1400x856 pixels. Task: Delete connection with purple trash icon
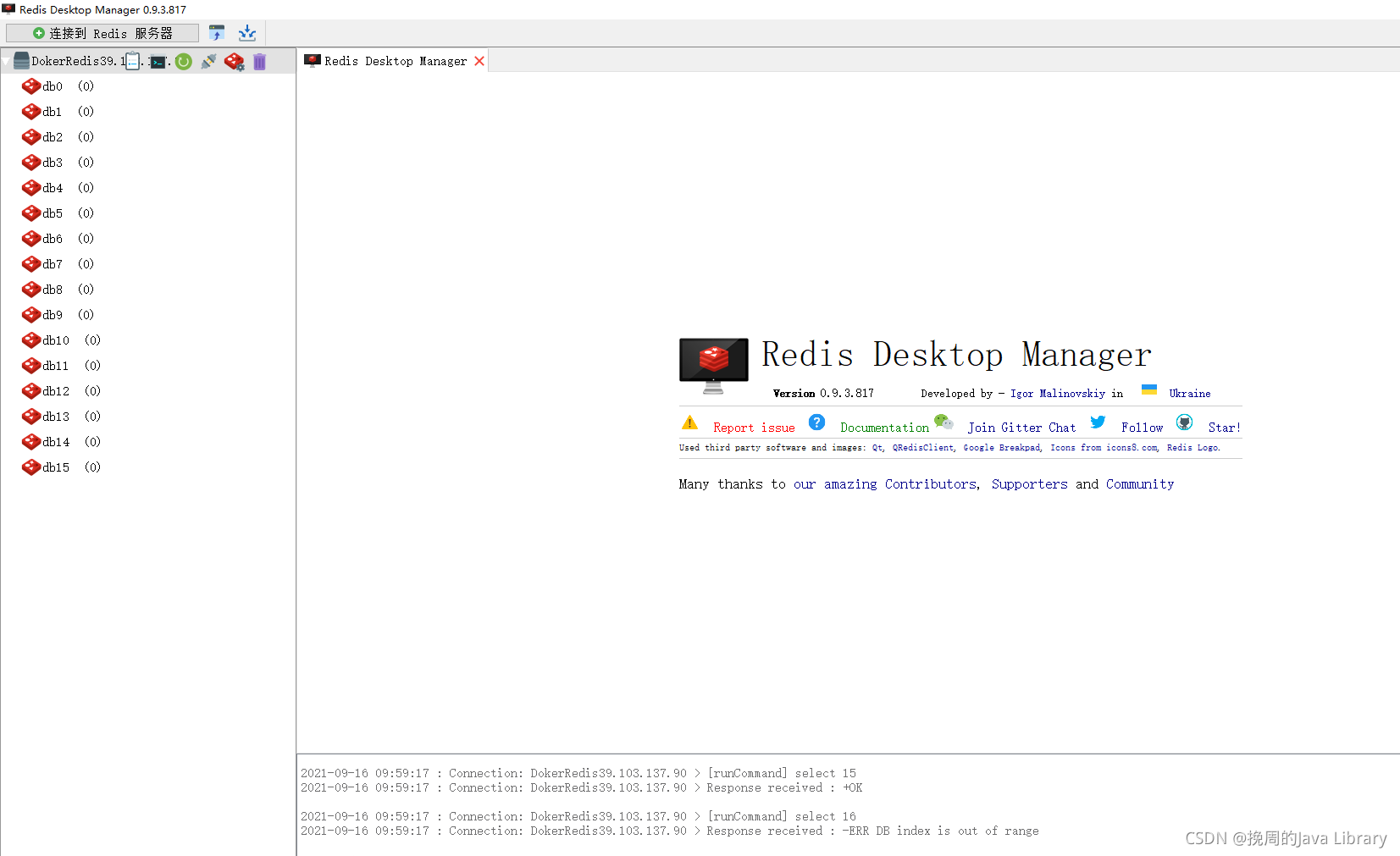click(259, 61)
